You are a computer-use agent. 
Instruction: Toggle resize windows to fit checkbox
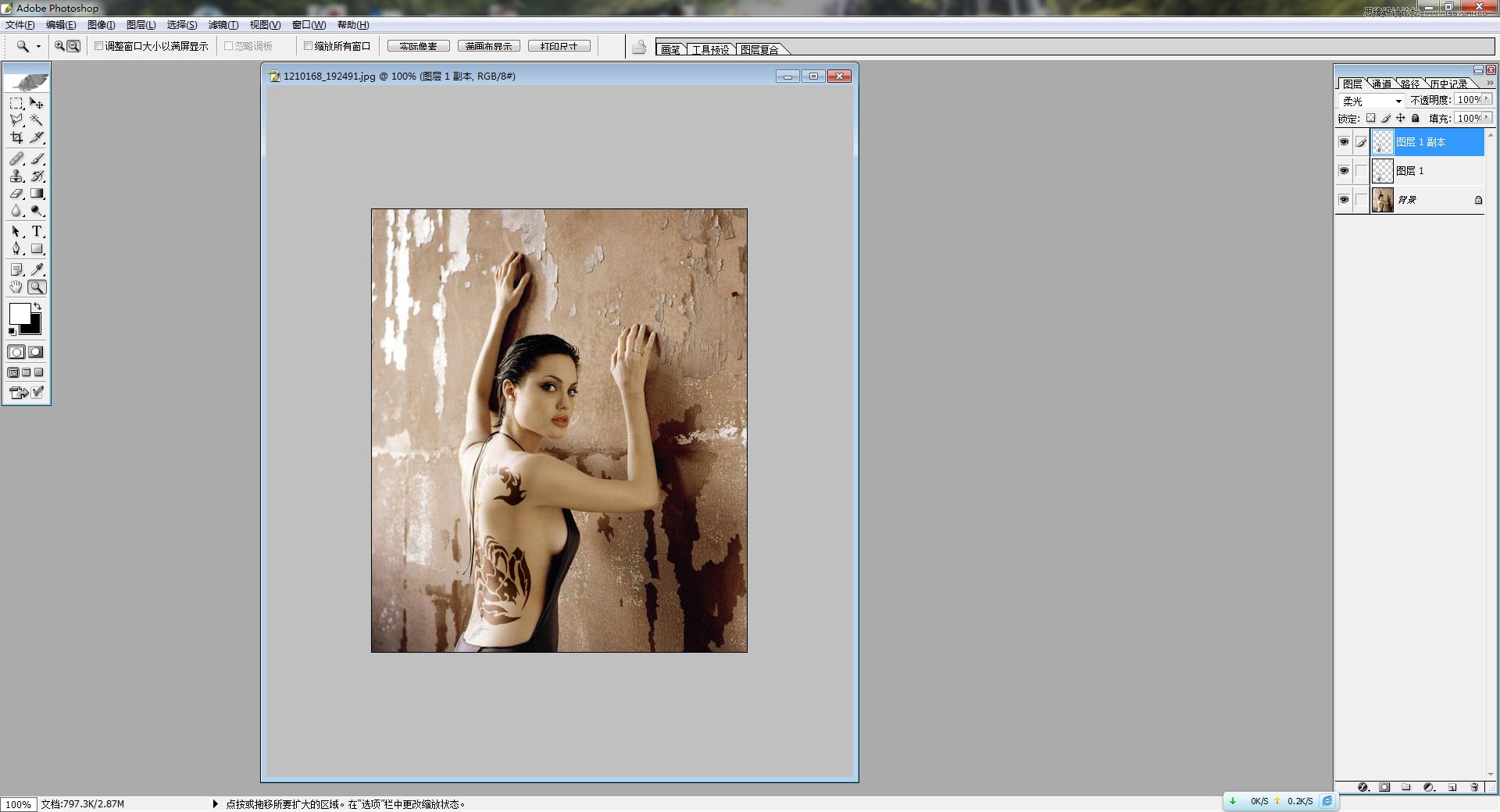[x=99, y=46]
